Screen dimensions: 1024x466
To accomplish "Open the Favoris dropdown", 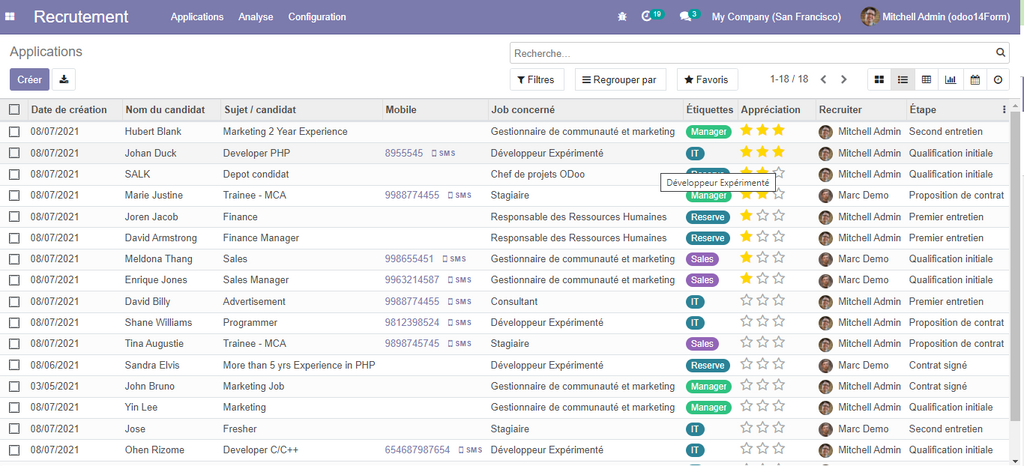I will [x=707, y=80].
